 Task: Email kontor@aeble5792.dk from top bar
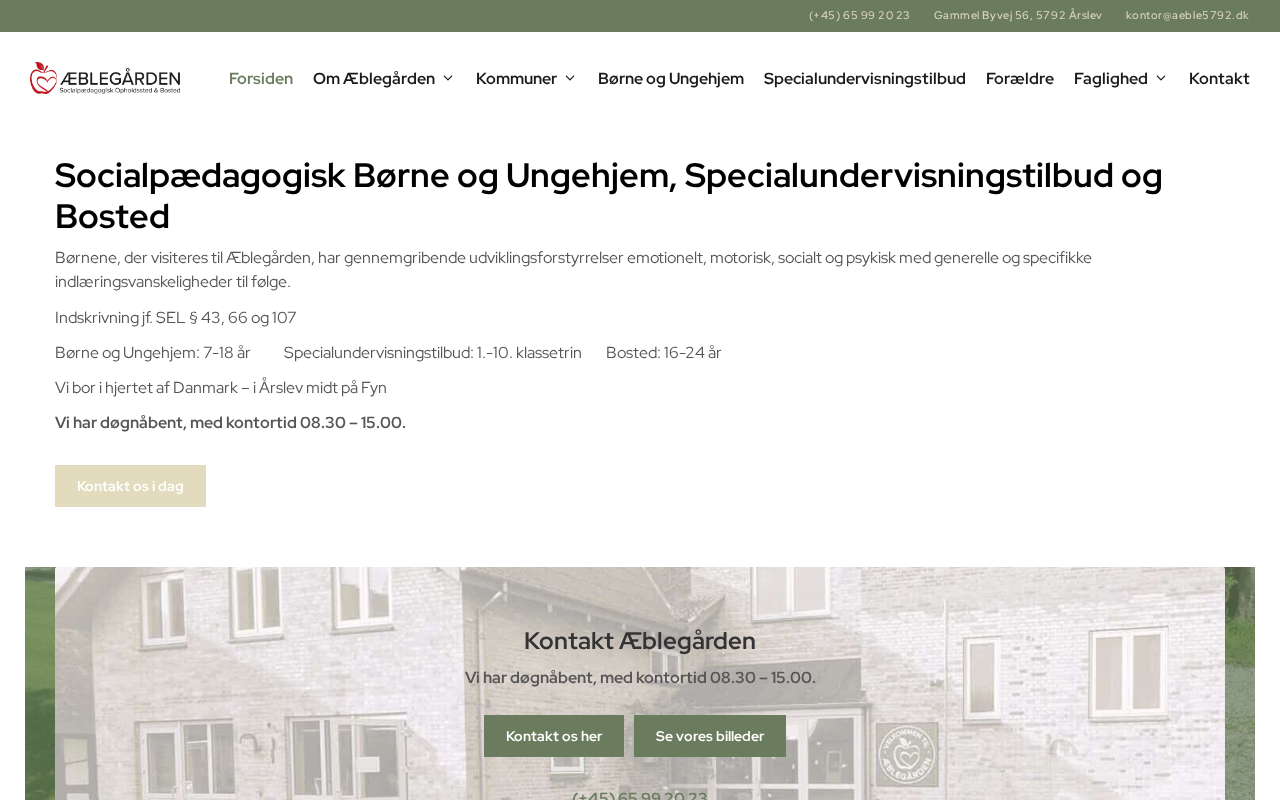[1187, 15]
